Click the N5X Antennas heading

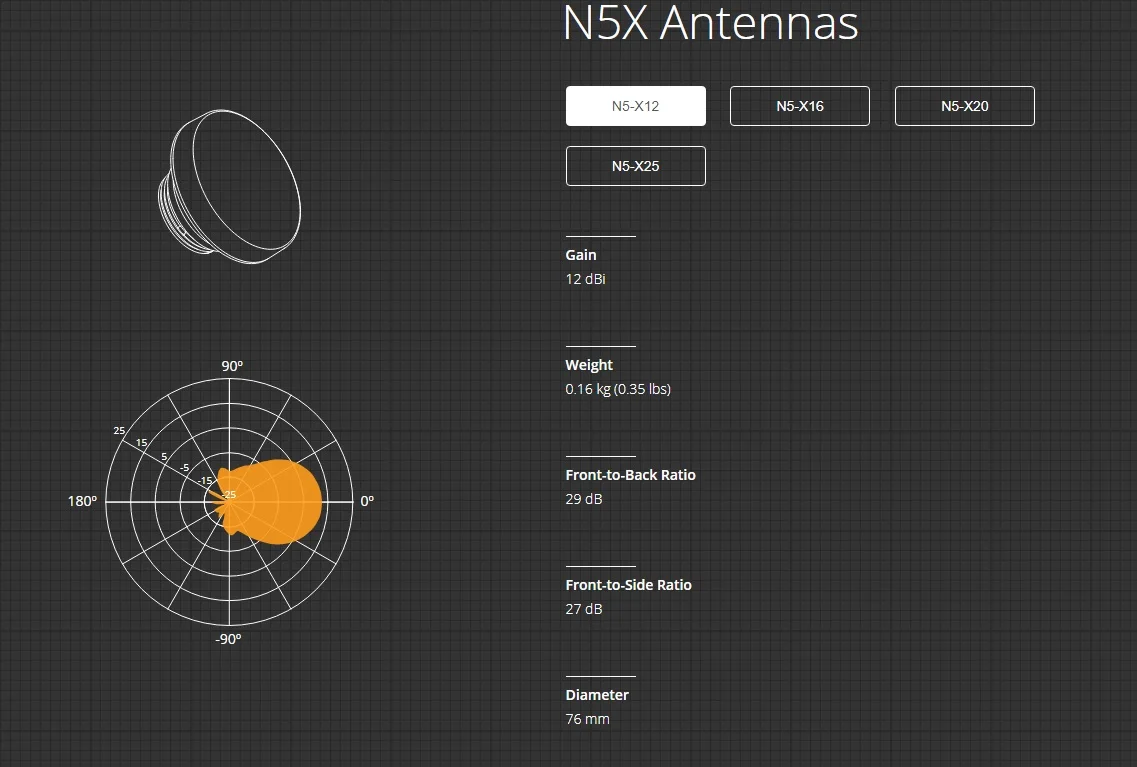pos(710,22)
